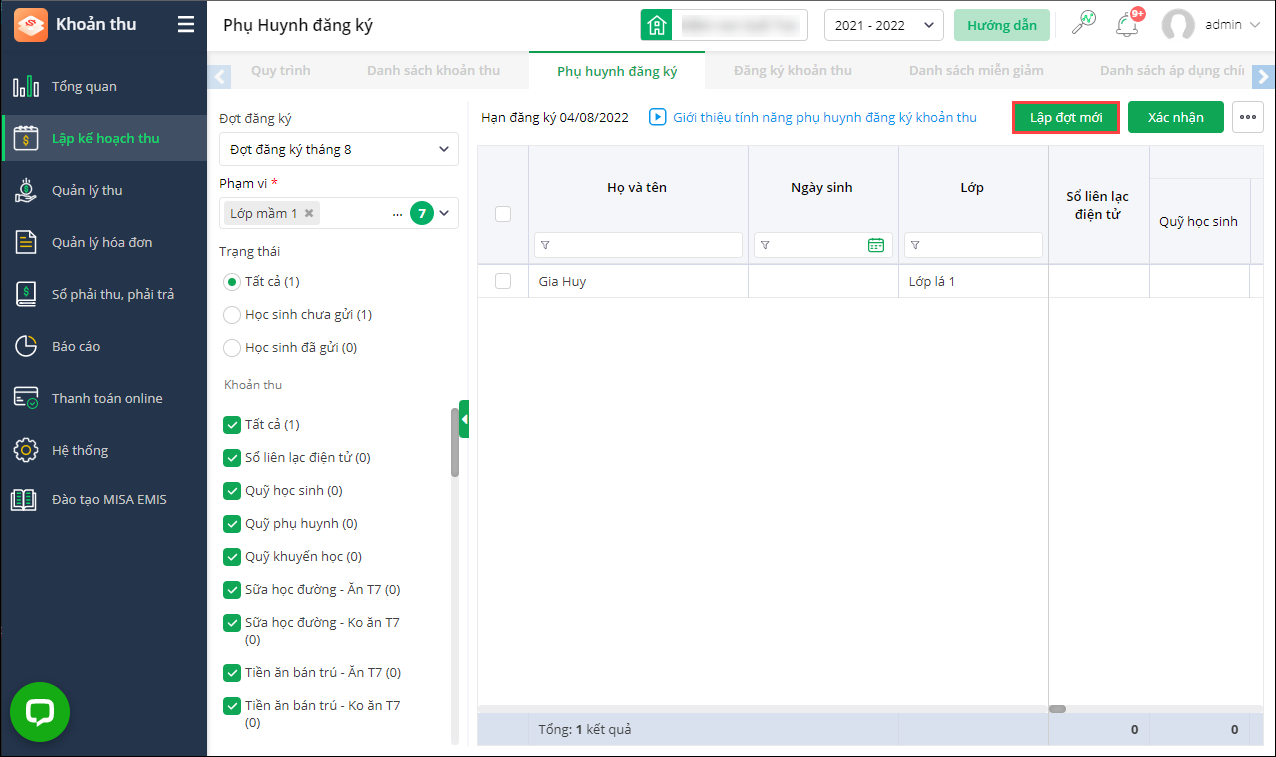Select Học sinh đã gửi (0) radio
1276x757 pixels.
click(x=232, y=348)
